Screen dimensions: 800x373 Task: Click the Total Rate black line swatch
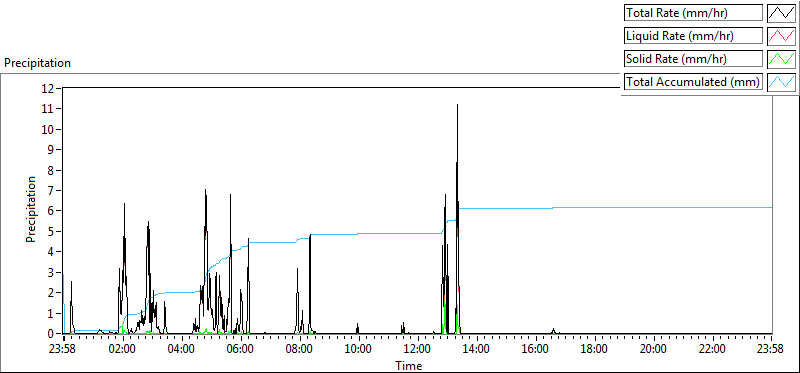781,13
